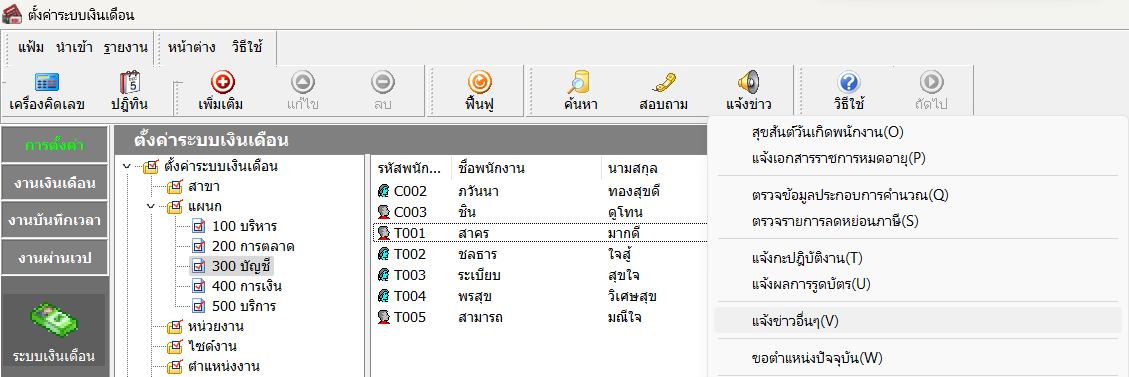1129x377 pixels.
Task: Switch to the งานเงินเดือน sidebar tab
Action: (55, 183)
